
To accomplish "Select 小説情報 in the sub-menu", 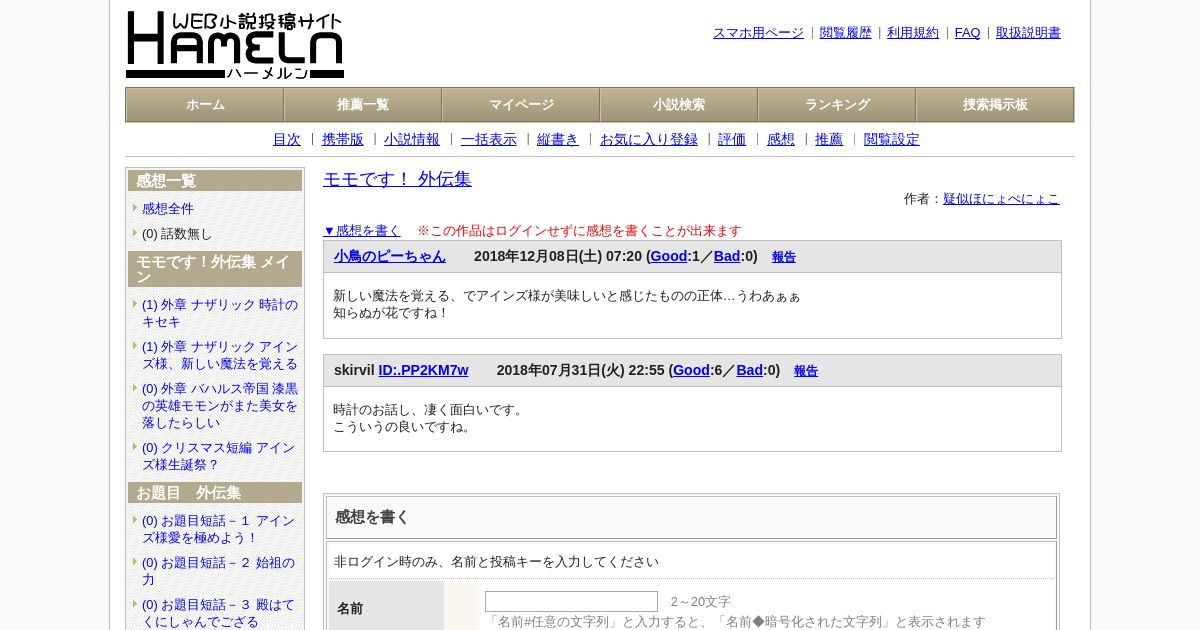I will click(412, 140).
